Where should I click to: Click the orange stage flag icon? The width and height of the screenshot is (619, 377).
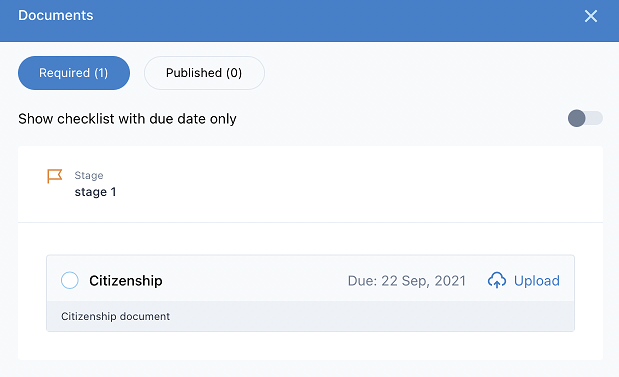[54, 176]
